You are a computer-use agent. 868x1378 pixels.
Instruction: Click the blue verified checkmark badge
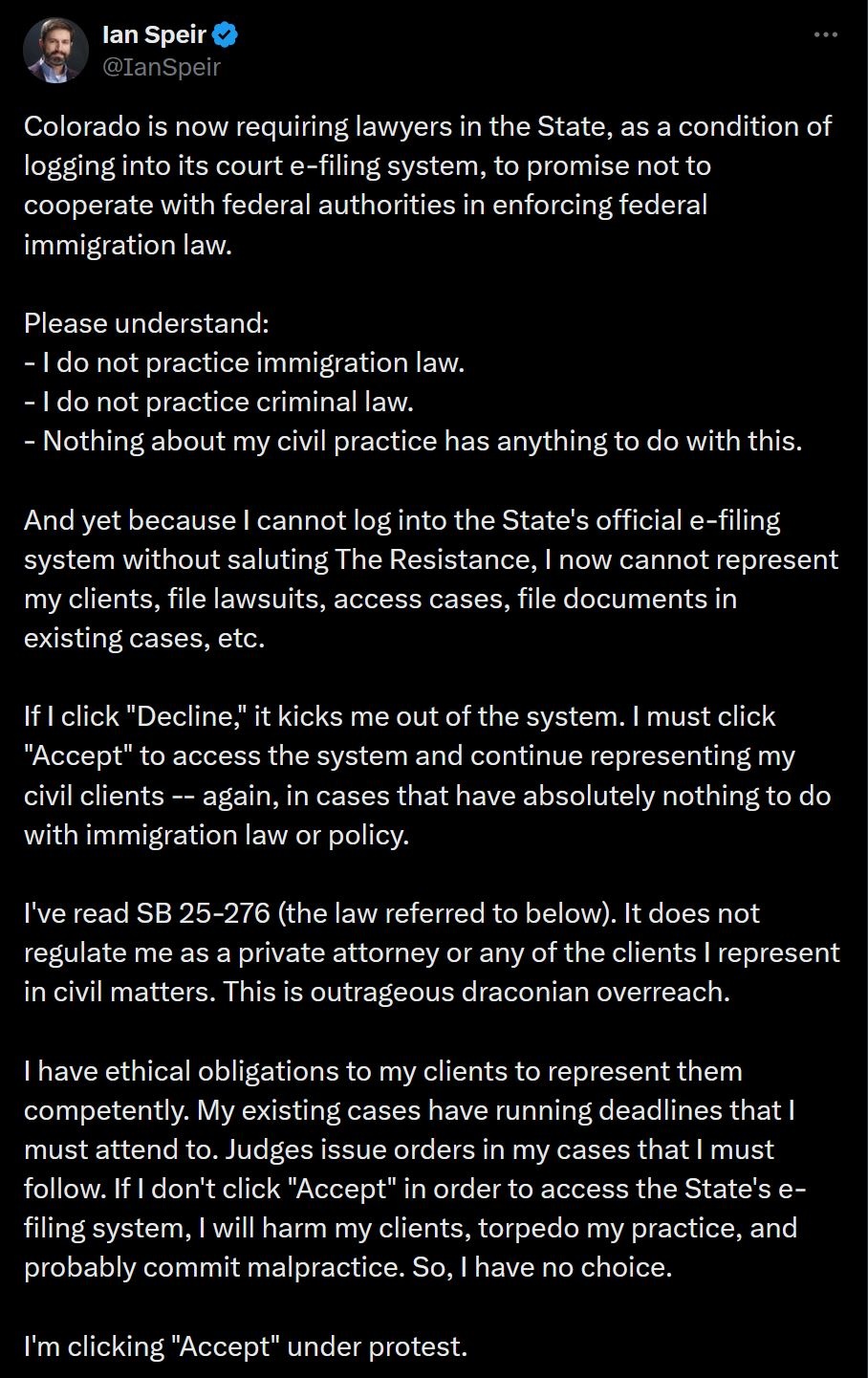[x=227, y=36]
